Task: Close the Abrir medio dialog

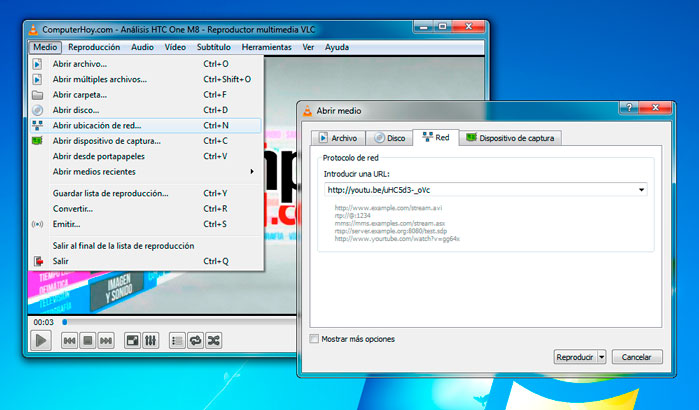Action: [655, 107]
